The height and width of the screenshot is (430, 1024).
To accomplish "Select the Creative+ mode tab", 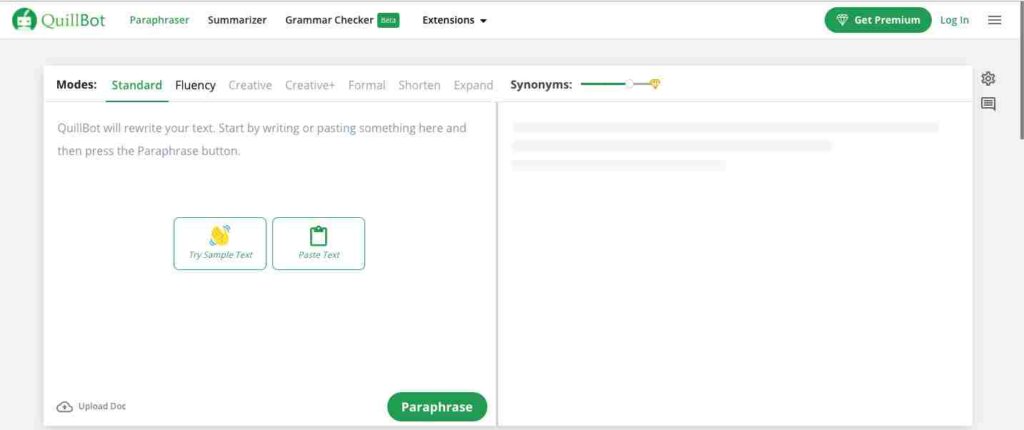I will pyautogui.click(x=310, y=85).
